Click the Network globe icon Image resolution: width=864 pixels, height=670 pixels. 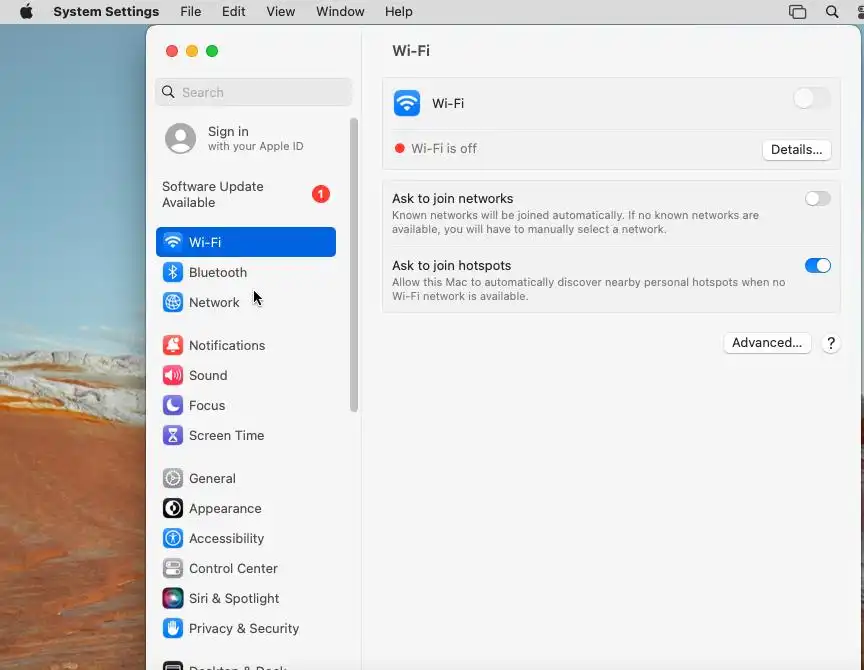pos(173,302)
